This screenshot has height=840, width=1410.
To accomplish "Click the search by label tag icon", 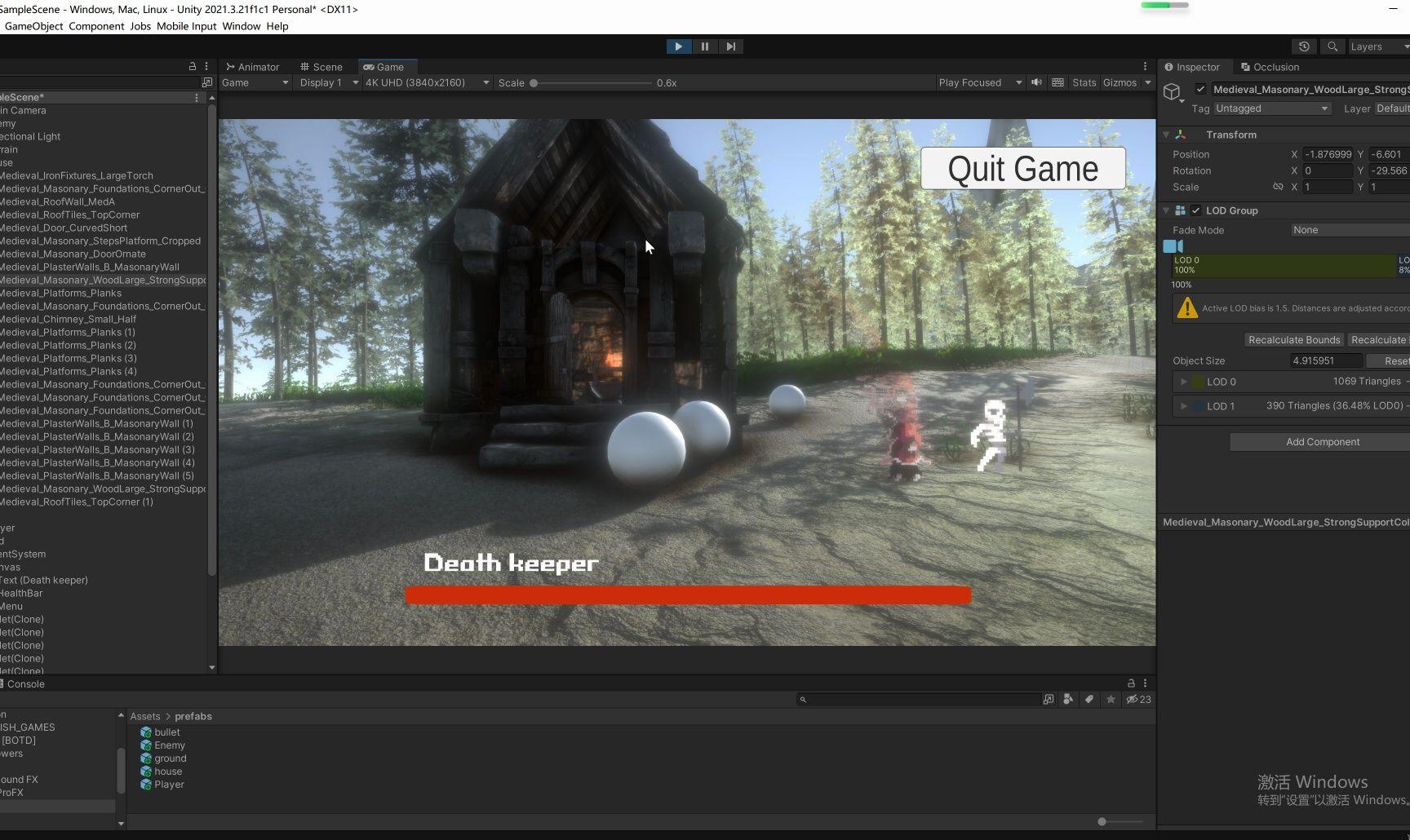I will click(1089, 700).
